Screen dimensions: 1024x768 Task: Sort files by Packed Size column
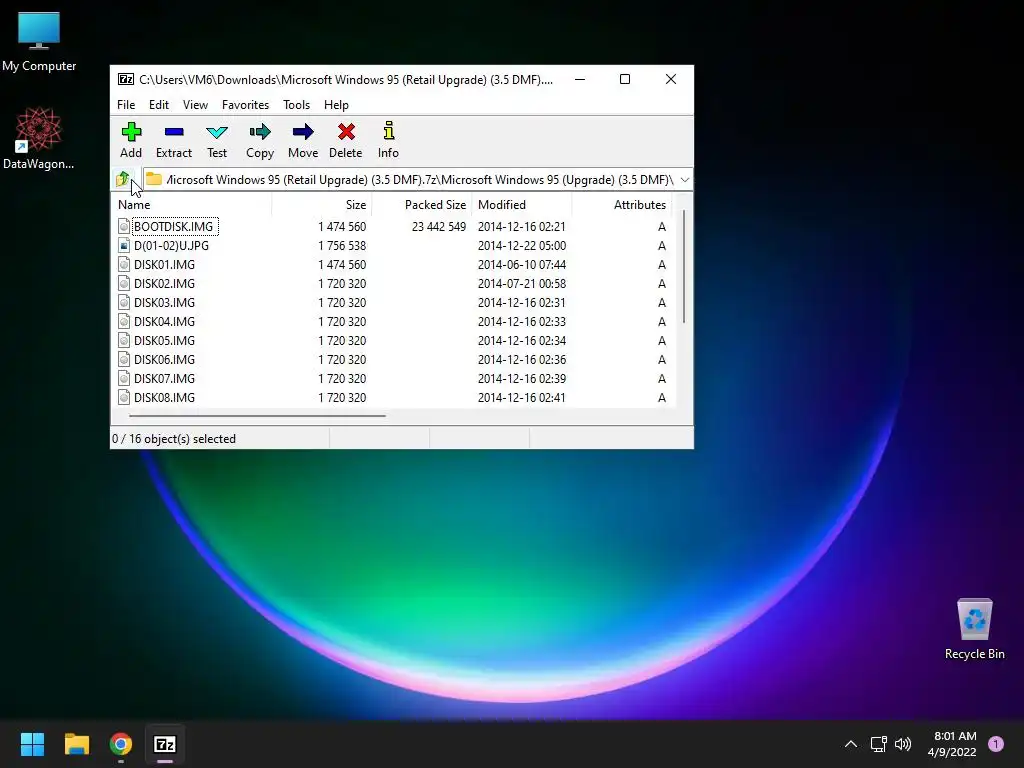pos(421,204)
